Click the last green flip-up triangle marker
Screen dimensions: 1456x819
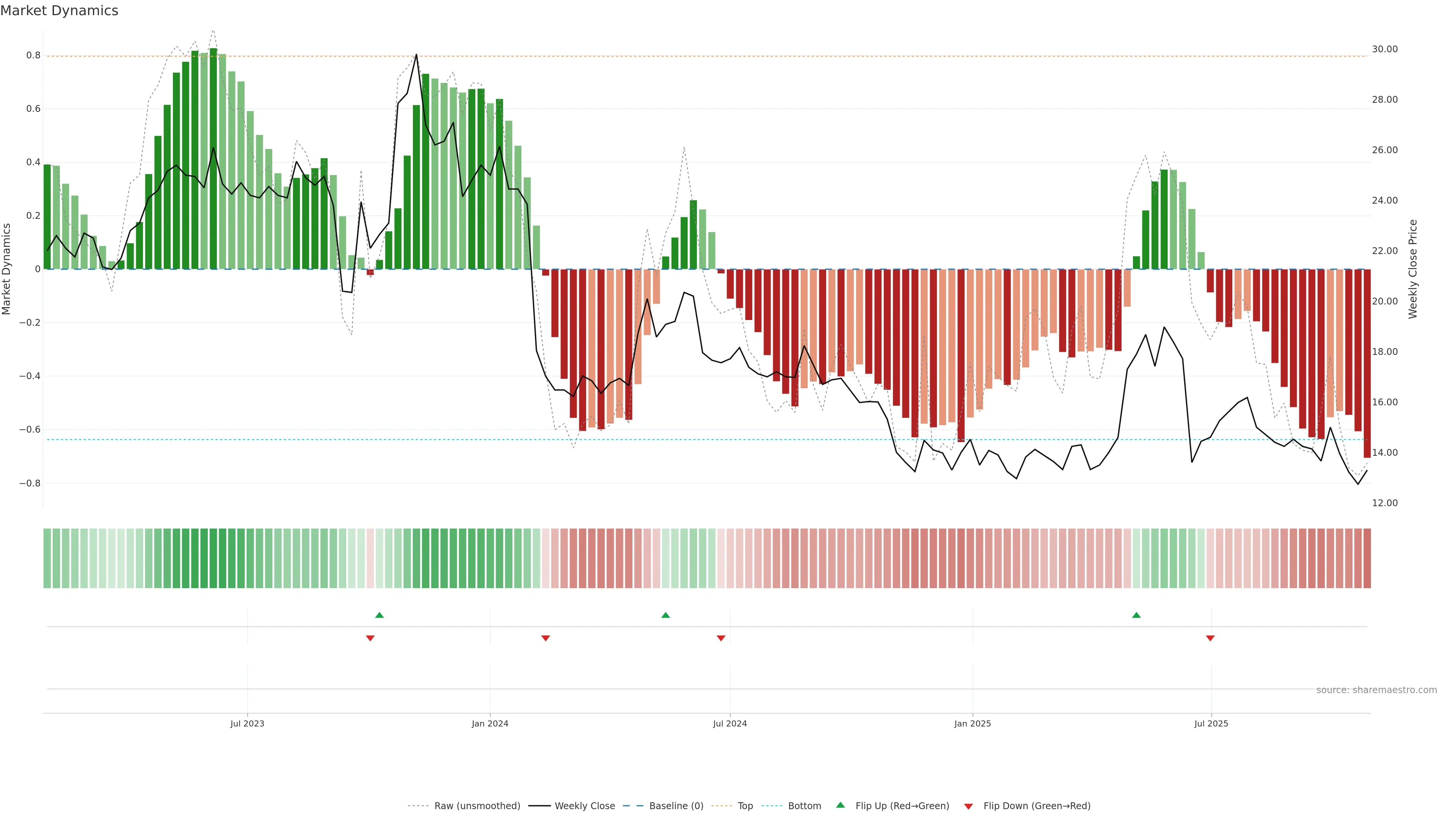click(1136, 615)
